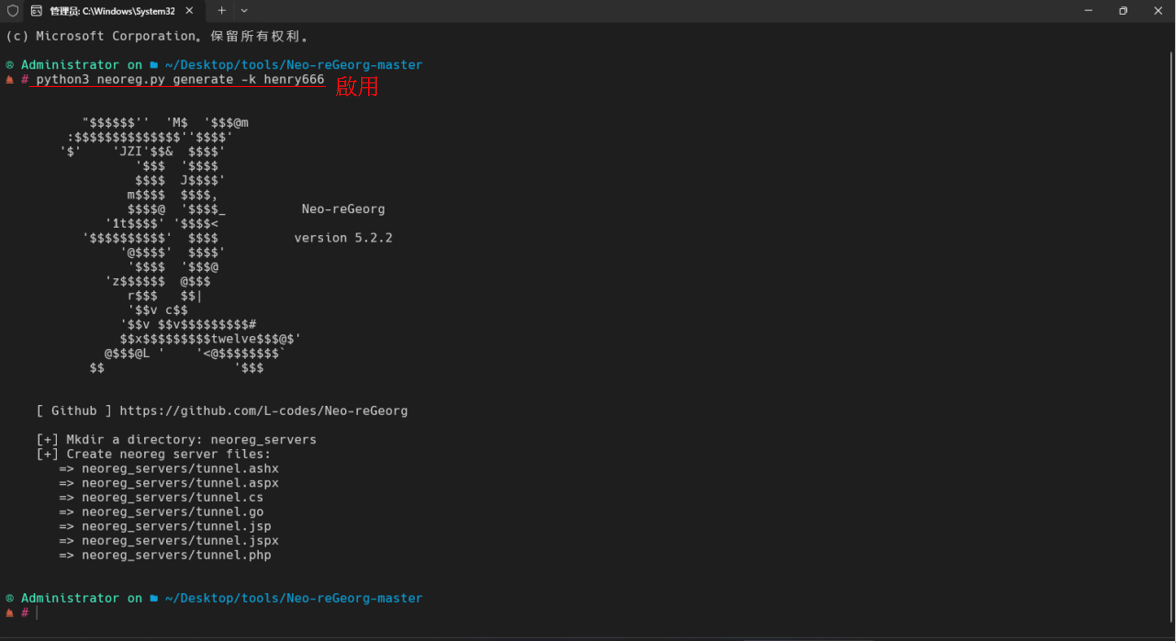Viewport: 1176px width, 643px height.
Task: Click the version 5.2.2 banner text
Action: tap(343, 238)
